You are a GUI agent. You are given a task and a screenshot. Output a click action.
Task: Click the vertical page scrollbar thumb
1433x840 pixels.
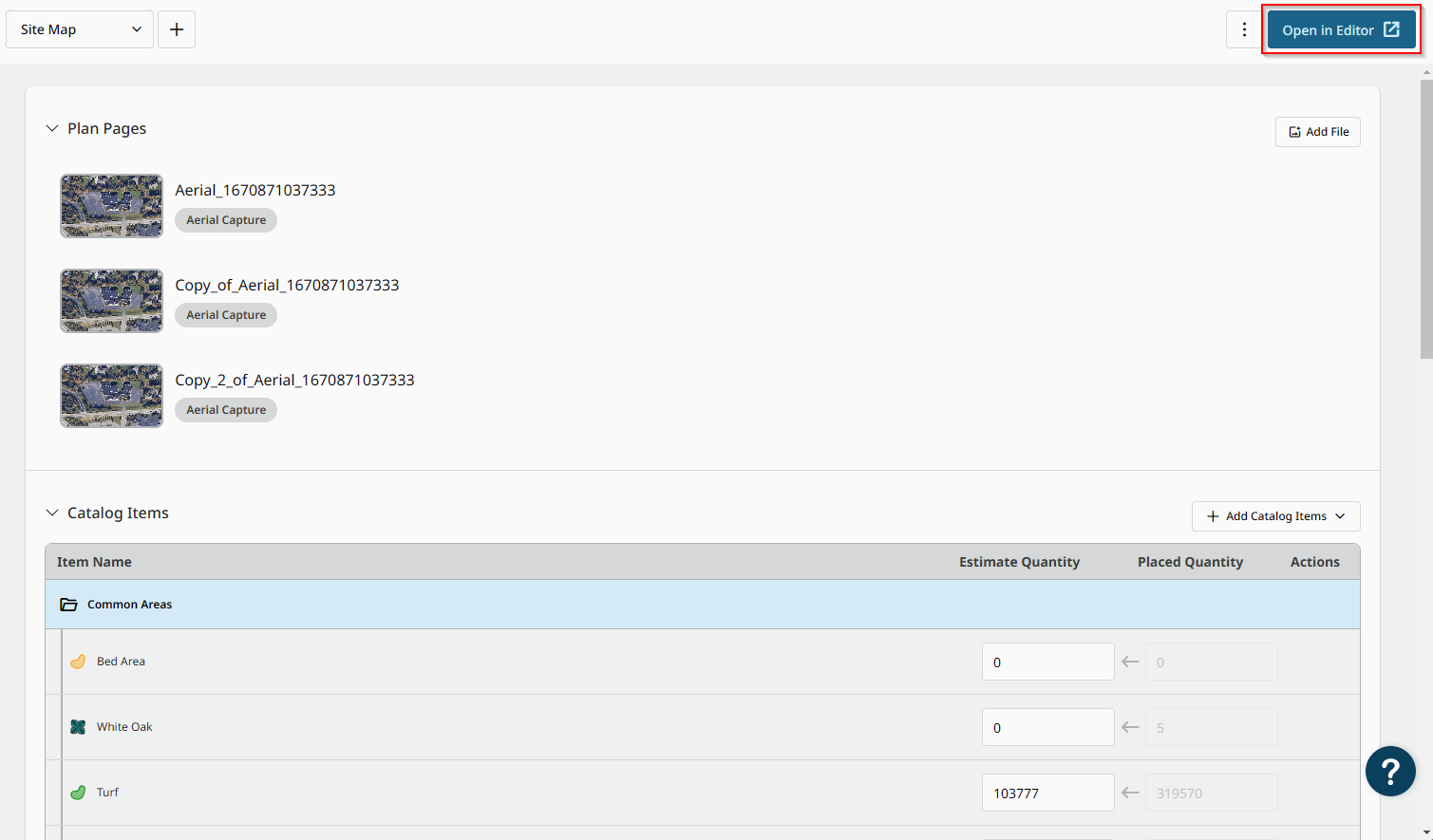[1426, 219]
